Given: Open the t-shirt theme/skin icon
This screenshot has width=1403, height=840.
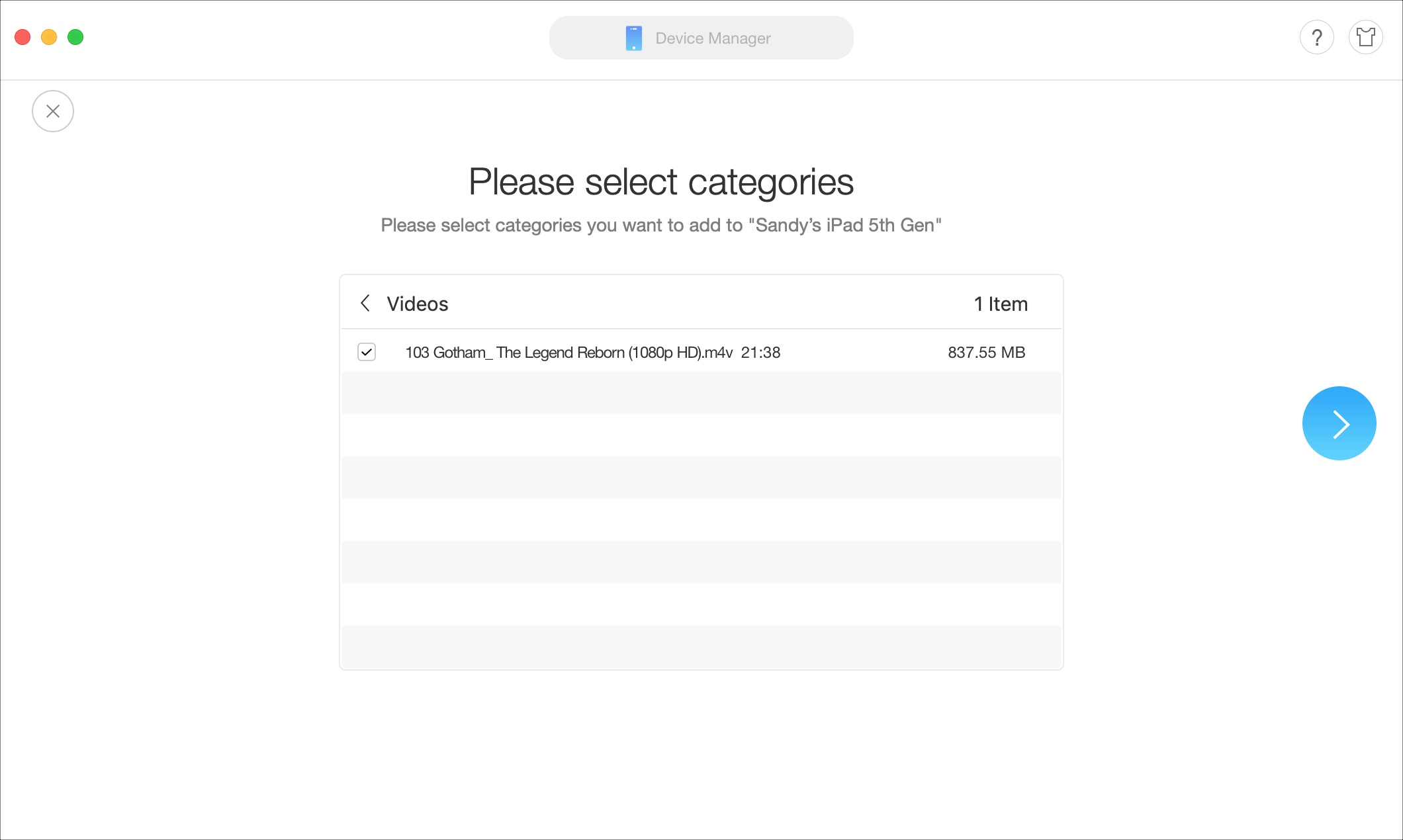Looking at the screenshot, I should 1366,37.
